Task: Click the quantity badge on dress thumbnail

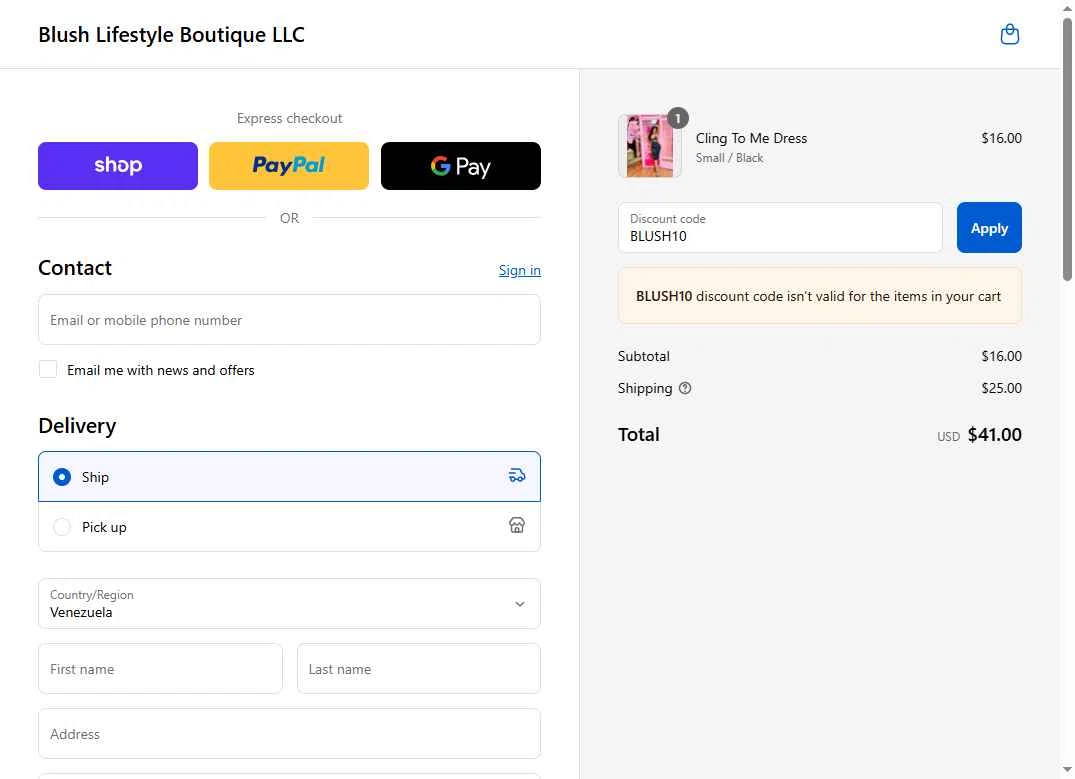Action: pos(677,118)
